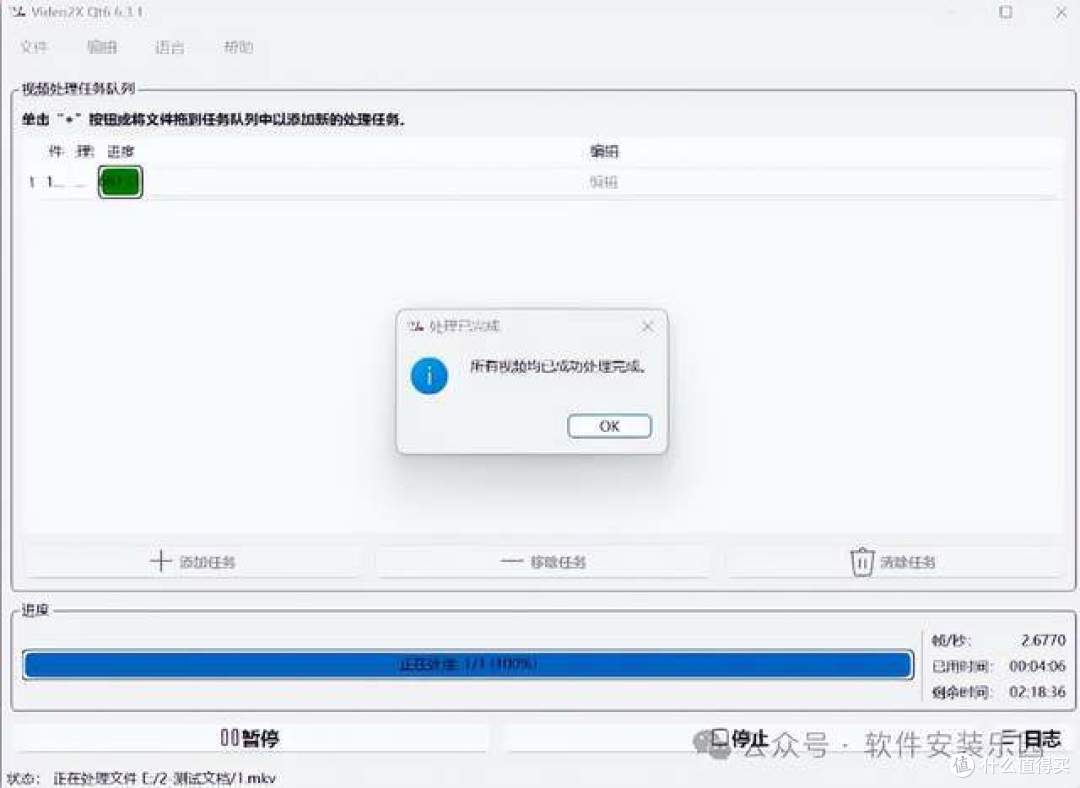This screenshot has width=1080, height=788.
Task: Click the 移除任务 button
Action: 543,561
